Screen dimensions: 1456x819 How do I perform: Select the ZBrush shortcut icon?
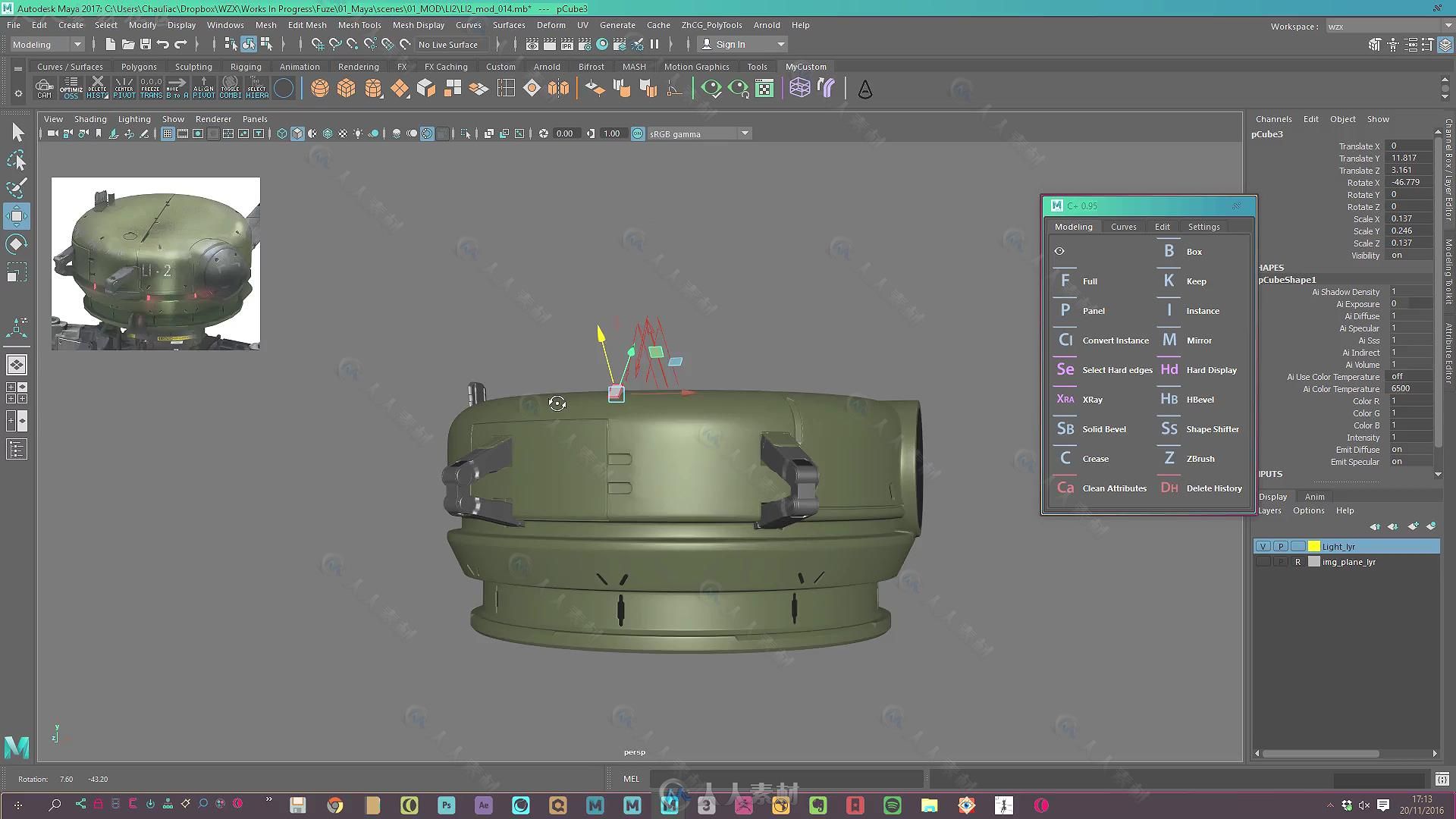point(1169,458)
